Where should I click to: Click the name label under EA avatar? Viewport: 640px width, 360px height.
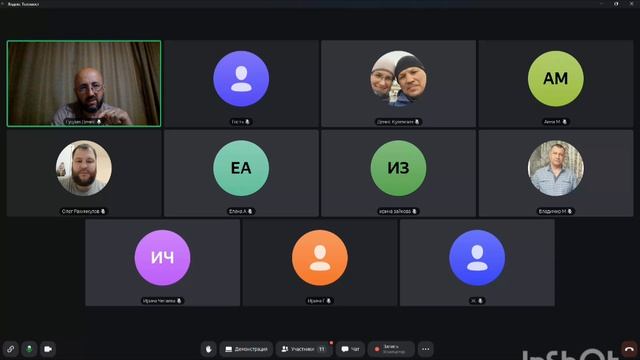tap(241, 211)
